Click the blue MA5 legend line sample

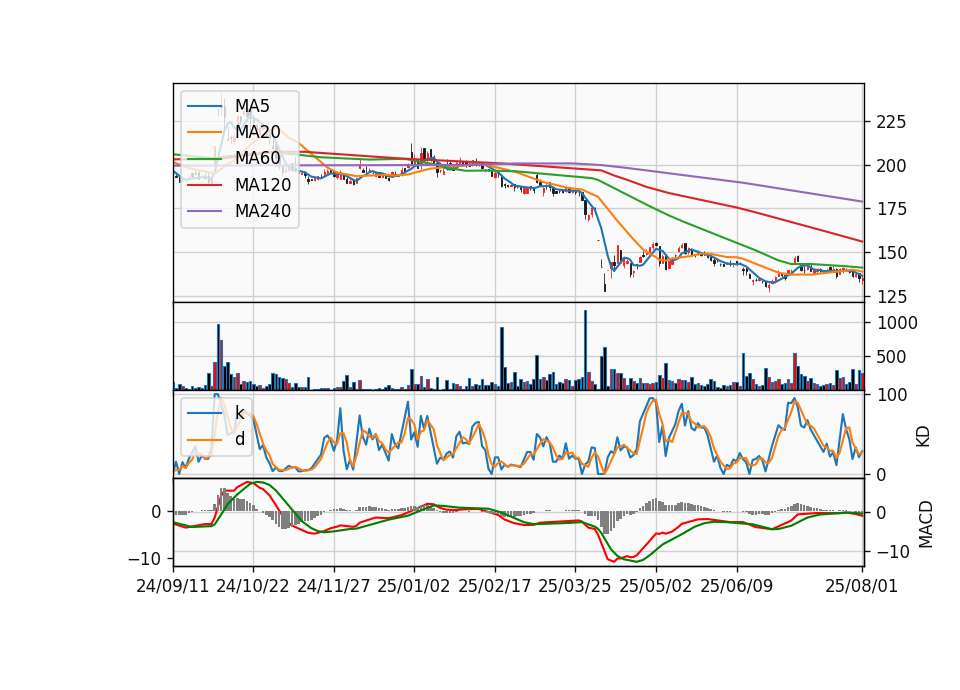point(204,106)
